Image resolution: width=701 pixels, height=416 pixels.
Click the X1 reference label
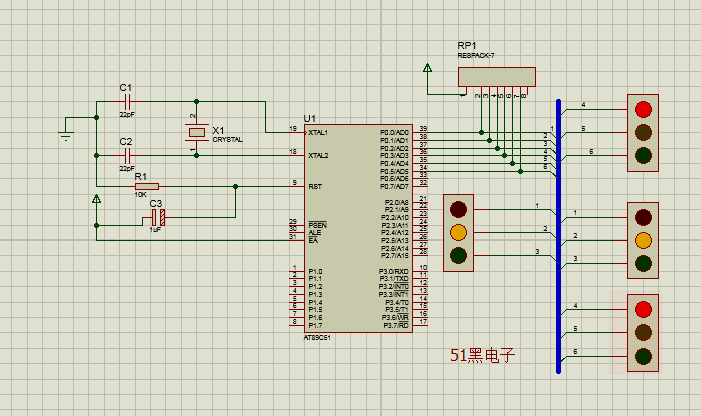(x=218, y=130)
